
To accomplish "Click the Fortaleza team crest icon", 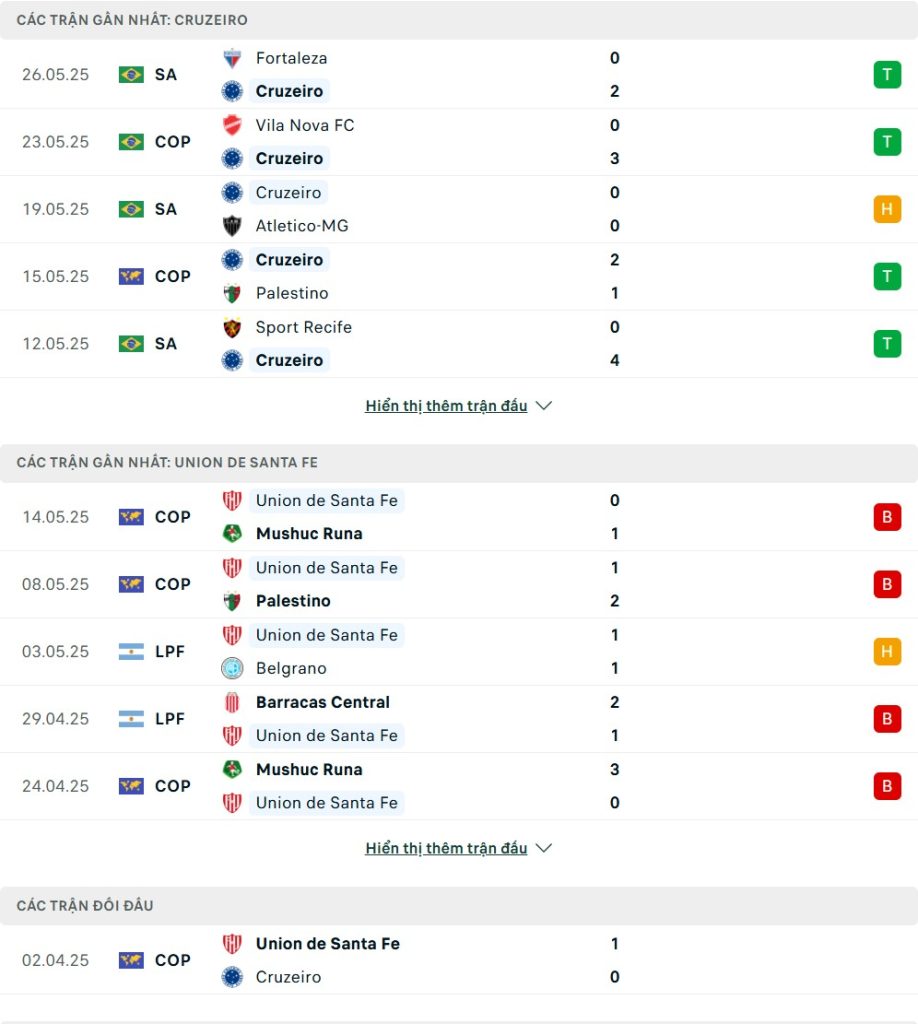I will pos(232,58).
